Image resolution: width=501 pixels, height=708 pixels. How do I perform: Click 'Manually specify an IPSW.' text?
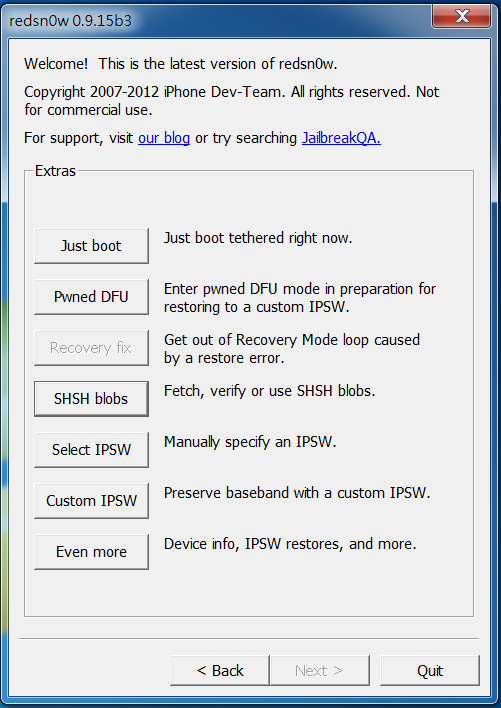point(250,442)
